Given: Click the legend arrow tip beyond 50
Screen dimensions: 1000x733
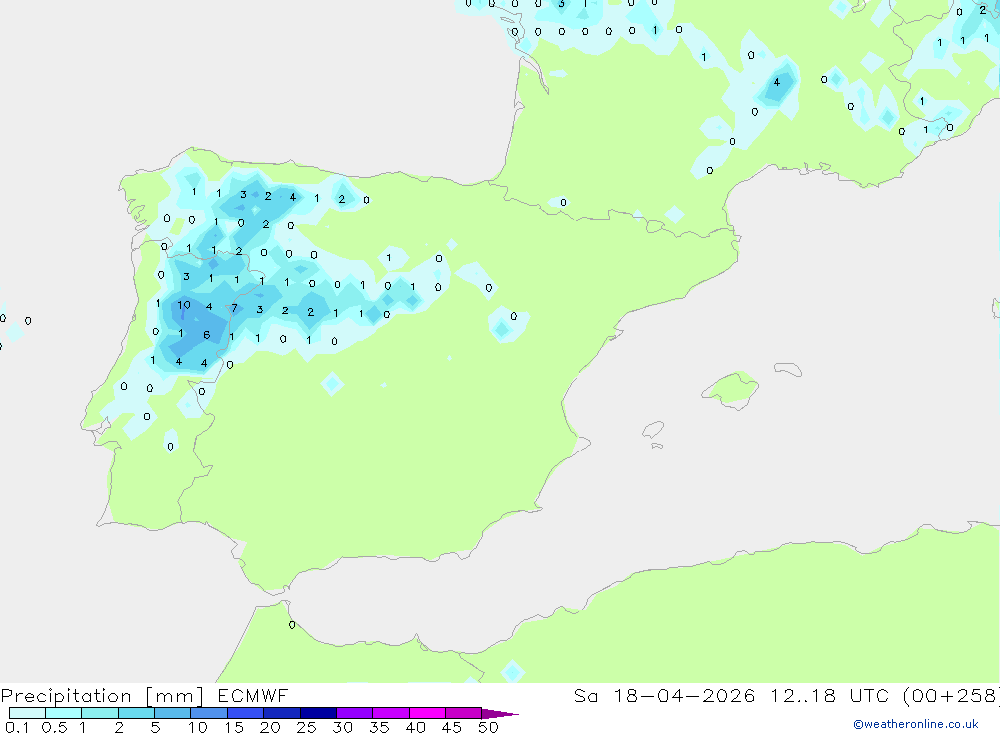Looking at the screenshot, I should click(501, 714).
